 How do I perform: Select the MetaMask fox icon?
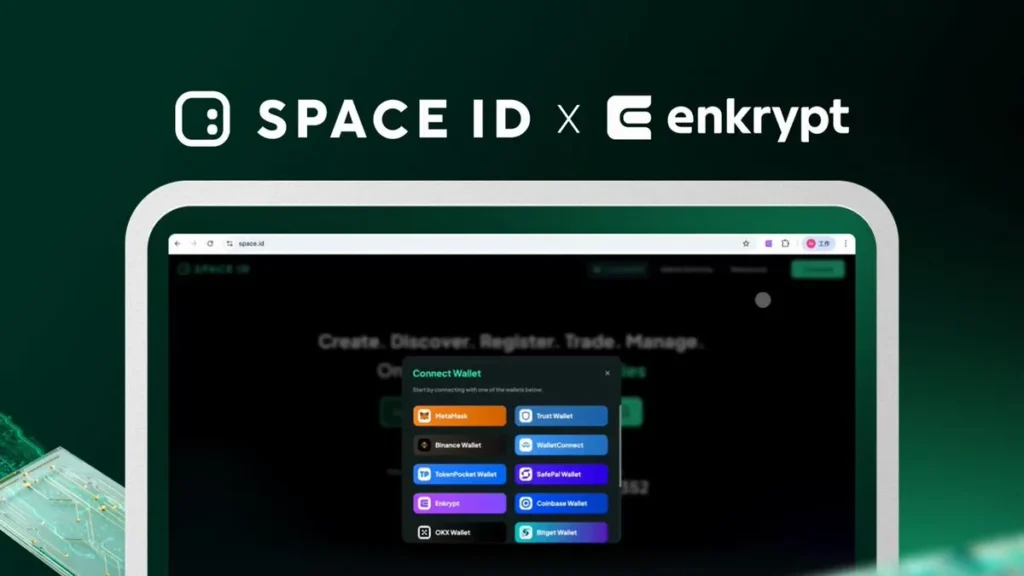[424, 416]
